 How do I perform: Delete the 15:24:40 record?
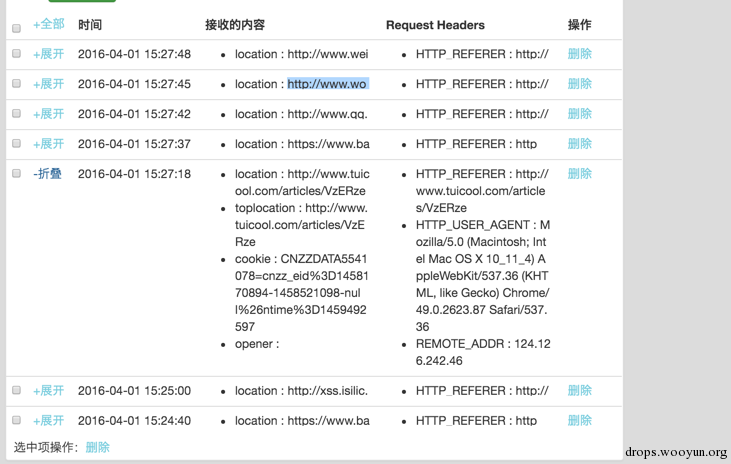pyautogui.click(x=579, y=421)
